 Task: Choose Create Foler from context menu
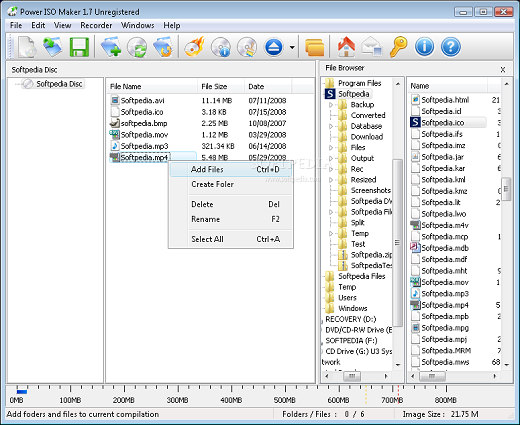point(231,184)
